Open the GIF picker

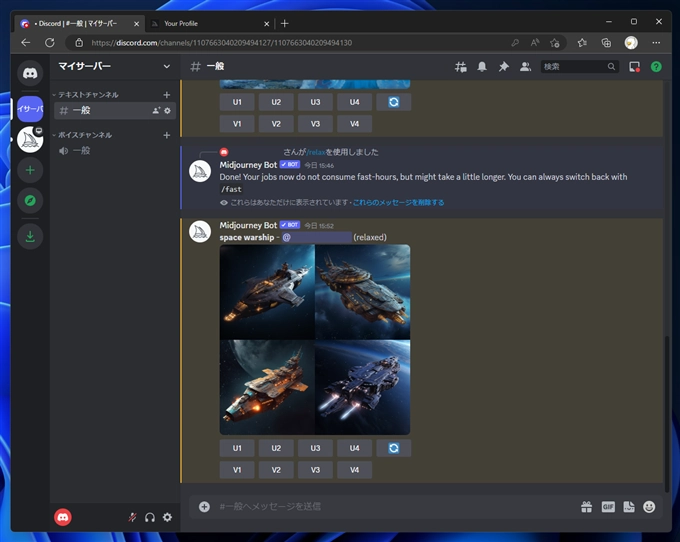pyautogui.click(x=608, y=506)
